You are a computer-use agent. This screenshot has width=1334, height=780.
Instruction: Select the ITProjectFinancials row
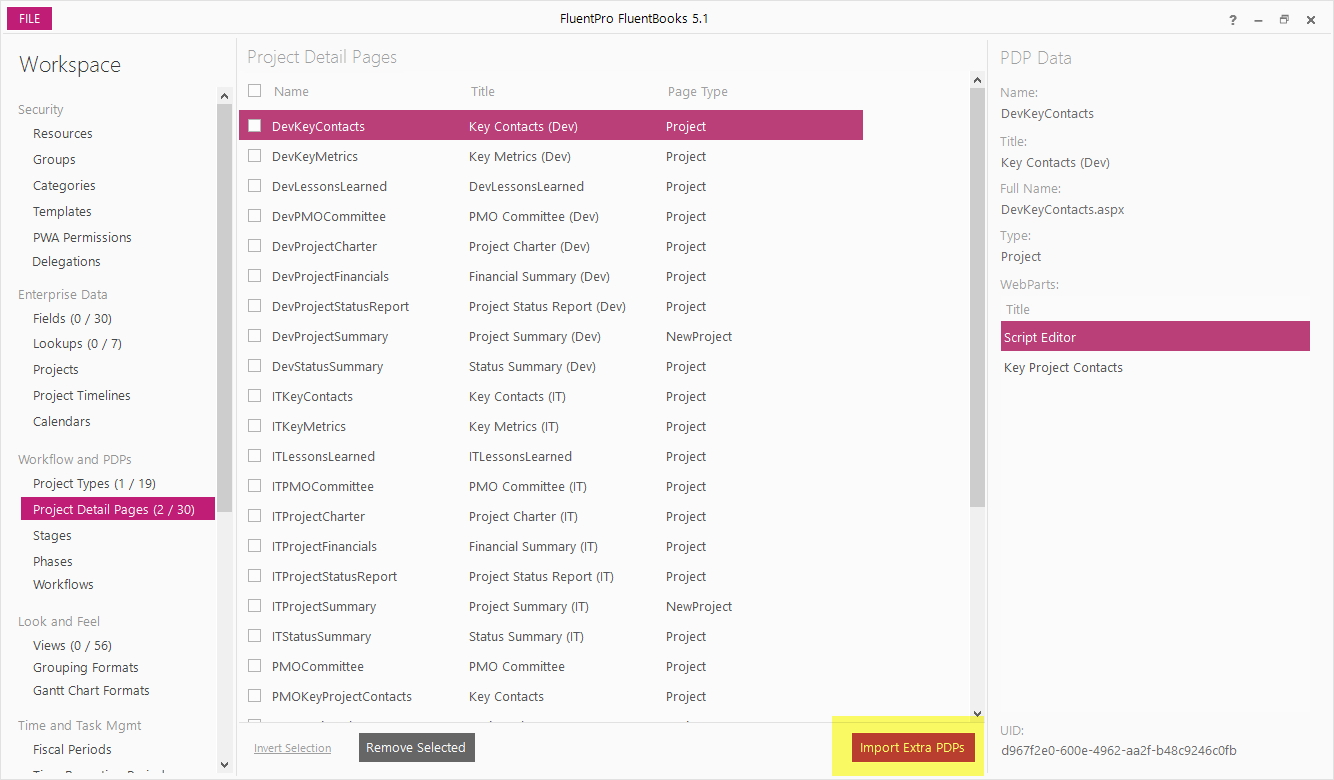550,546
